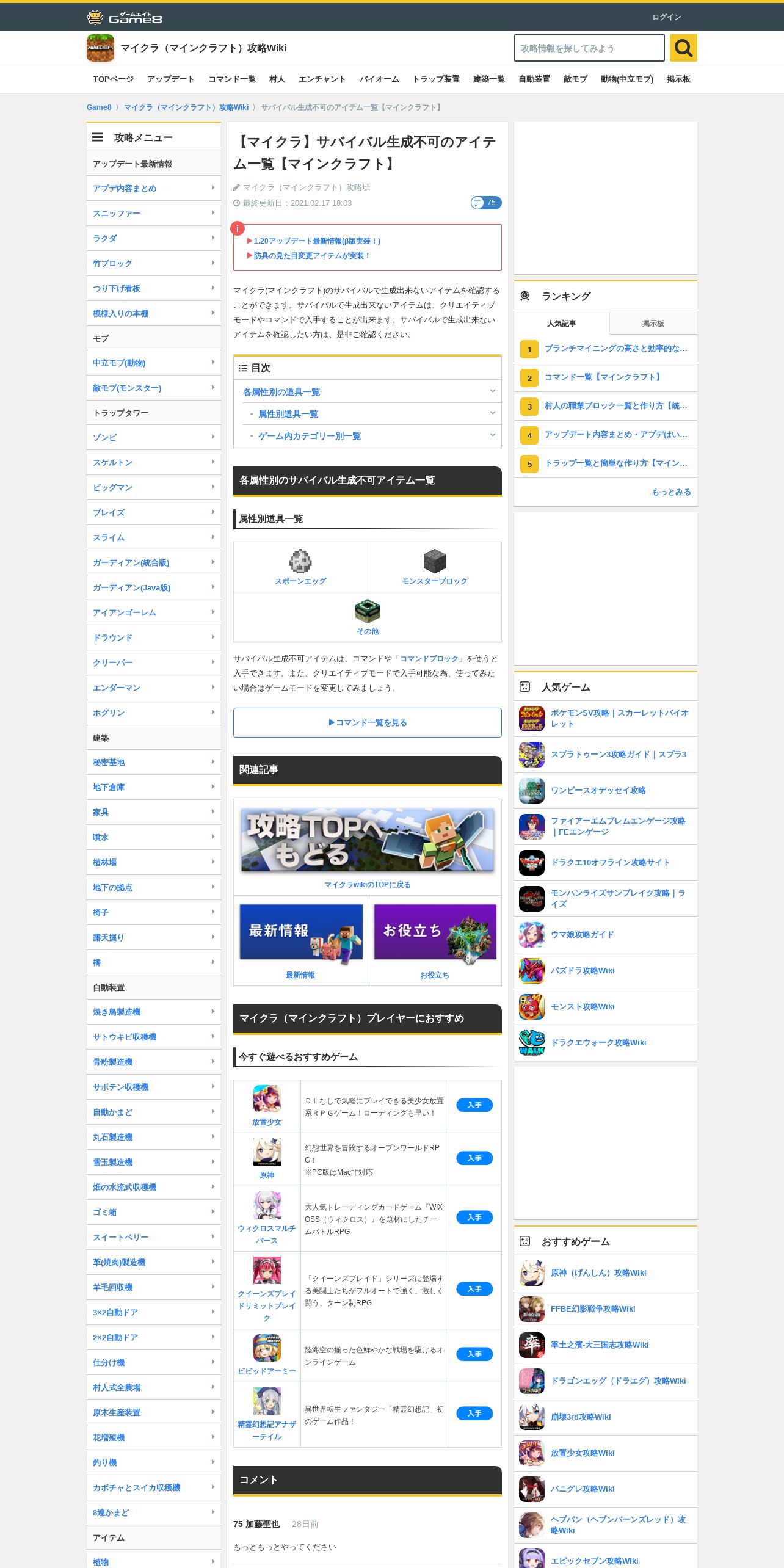Click the Puzzle & Dragons game icon

point(532,971)
